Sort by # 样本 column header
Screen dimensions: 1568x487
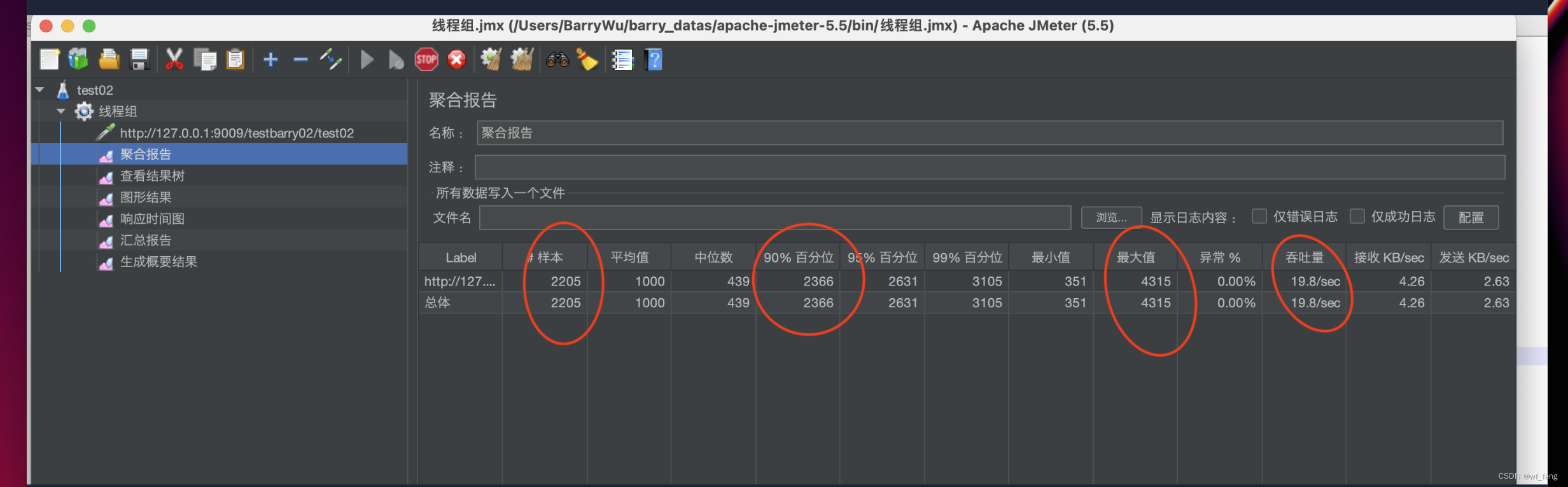(545, 257)
